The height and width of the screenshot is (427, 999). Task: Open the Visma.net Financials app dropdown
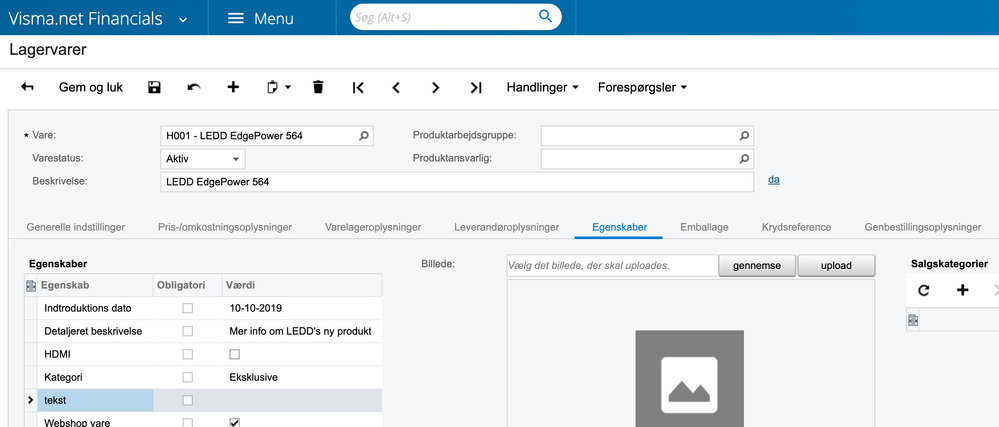pyautogui.click(x=183, y=20)
